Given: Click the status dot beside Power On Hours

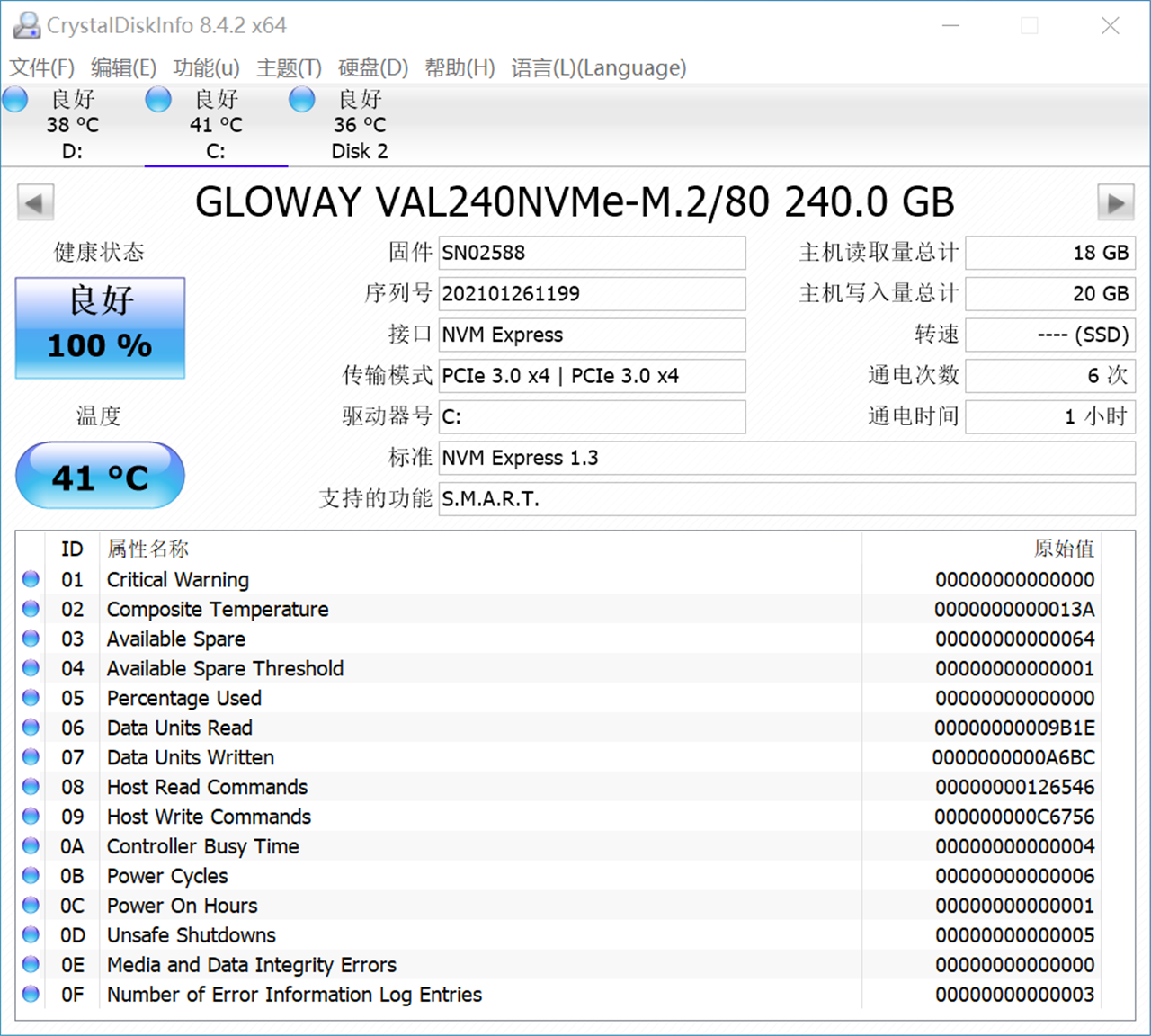Looking at the screenshot, I should point(30,906).
